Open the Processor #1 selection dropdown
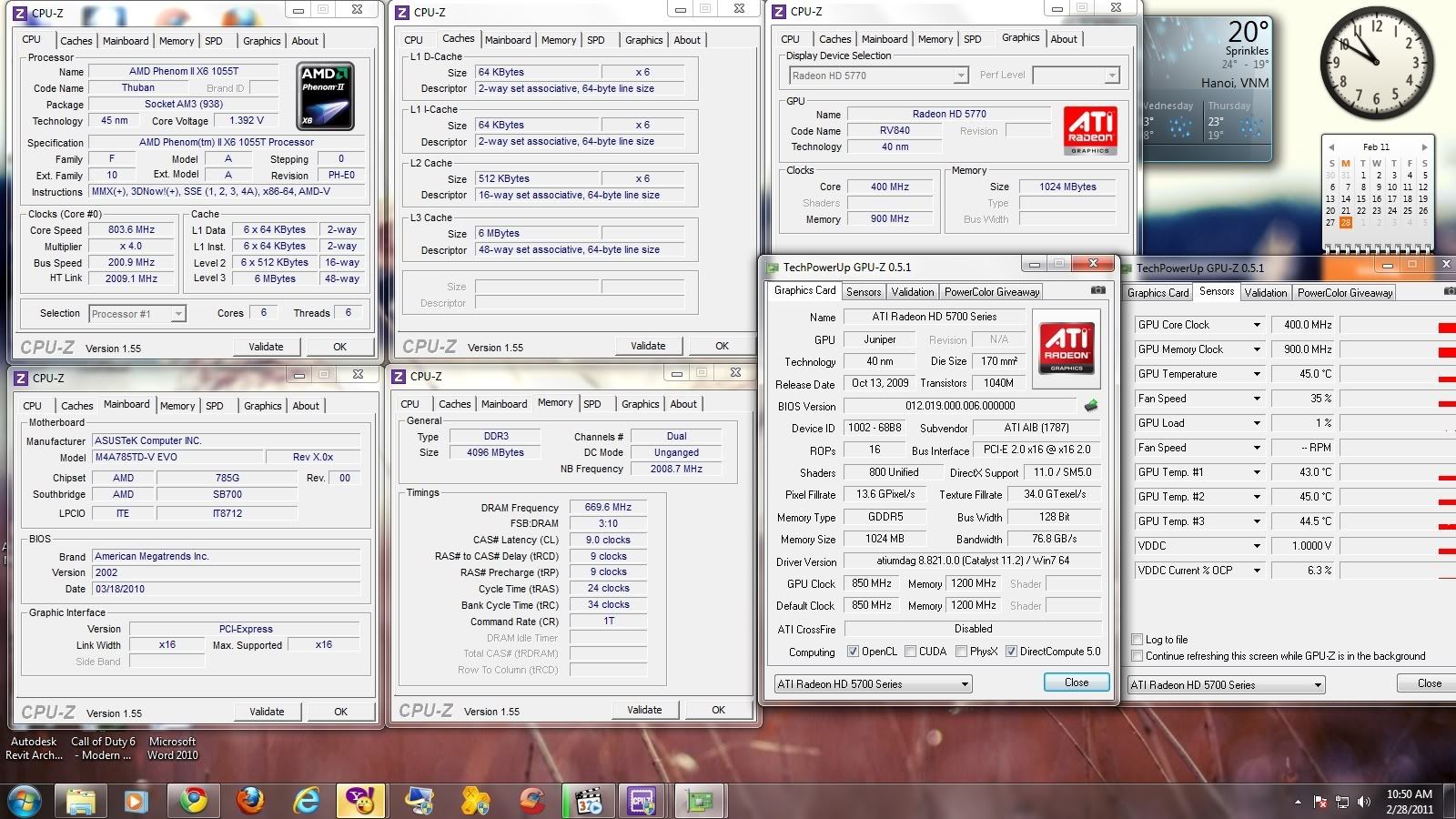The height and width of the screenshot is (819, 1456). click(x=137, y=314)
